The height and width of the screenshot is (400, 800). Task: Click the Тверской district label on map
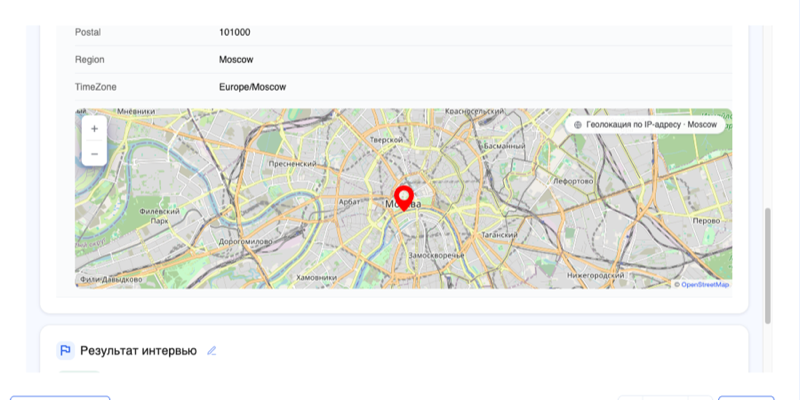tap(386, 139)
